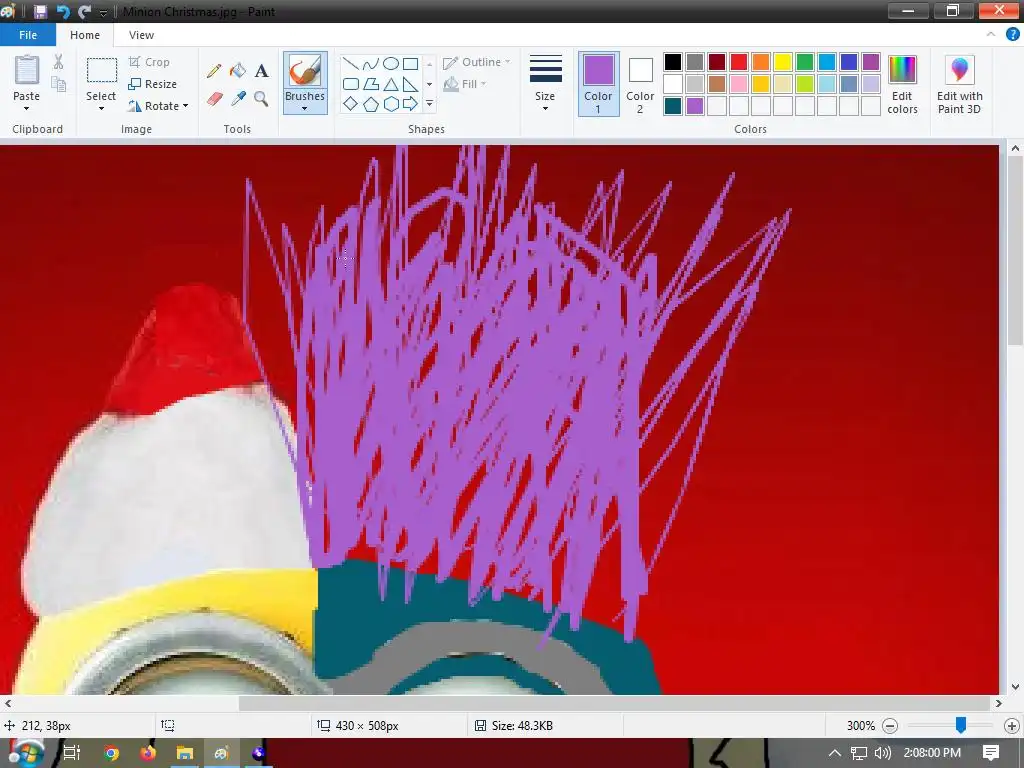Select the Color picker eyedropper tool
Screen dimensions: 1024x768
[x=238, y=99]
